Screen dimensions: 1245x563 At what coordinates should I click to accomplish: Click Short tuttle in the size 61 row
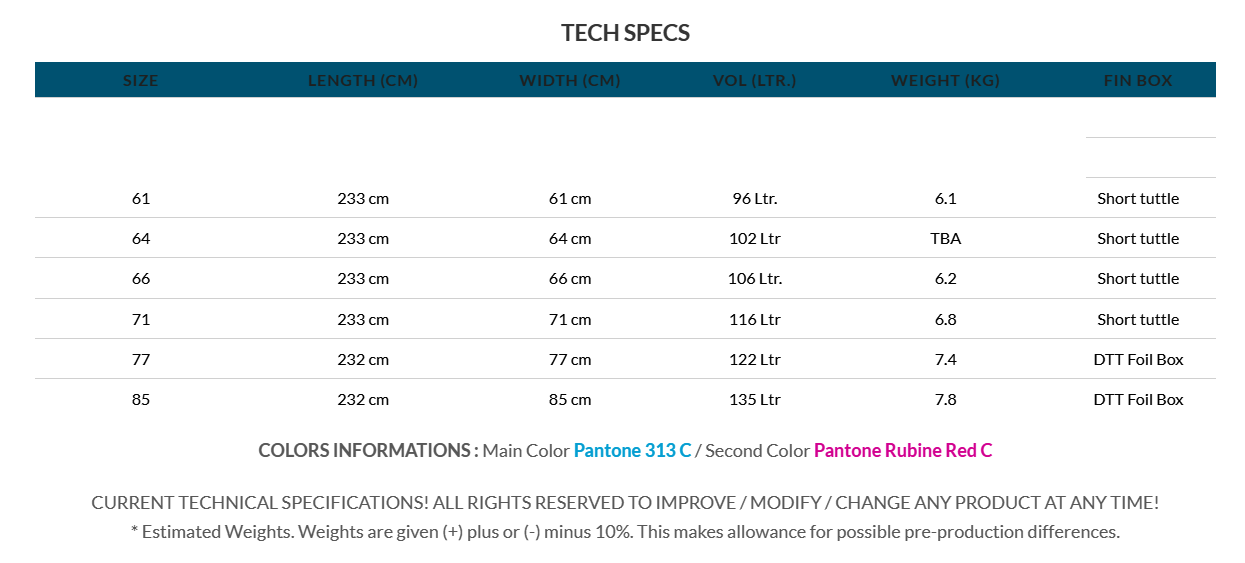pos(1138,198)
